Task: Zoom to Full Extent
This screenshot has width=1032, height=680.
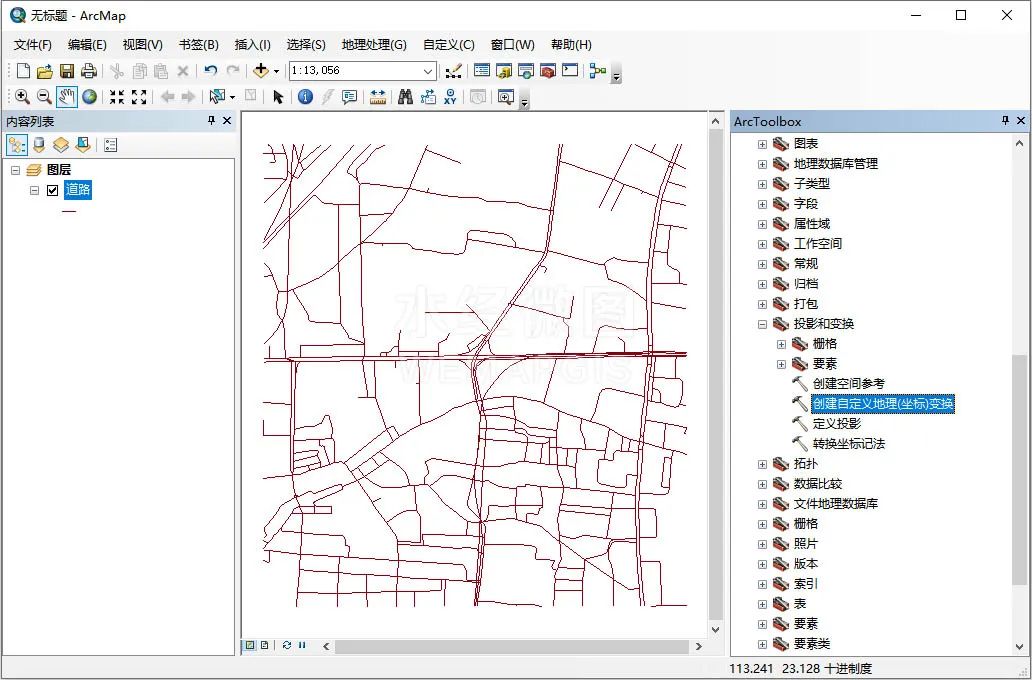Action: pos(88,96)
